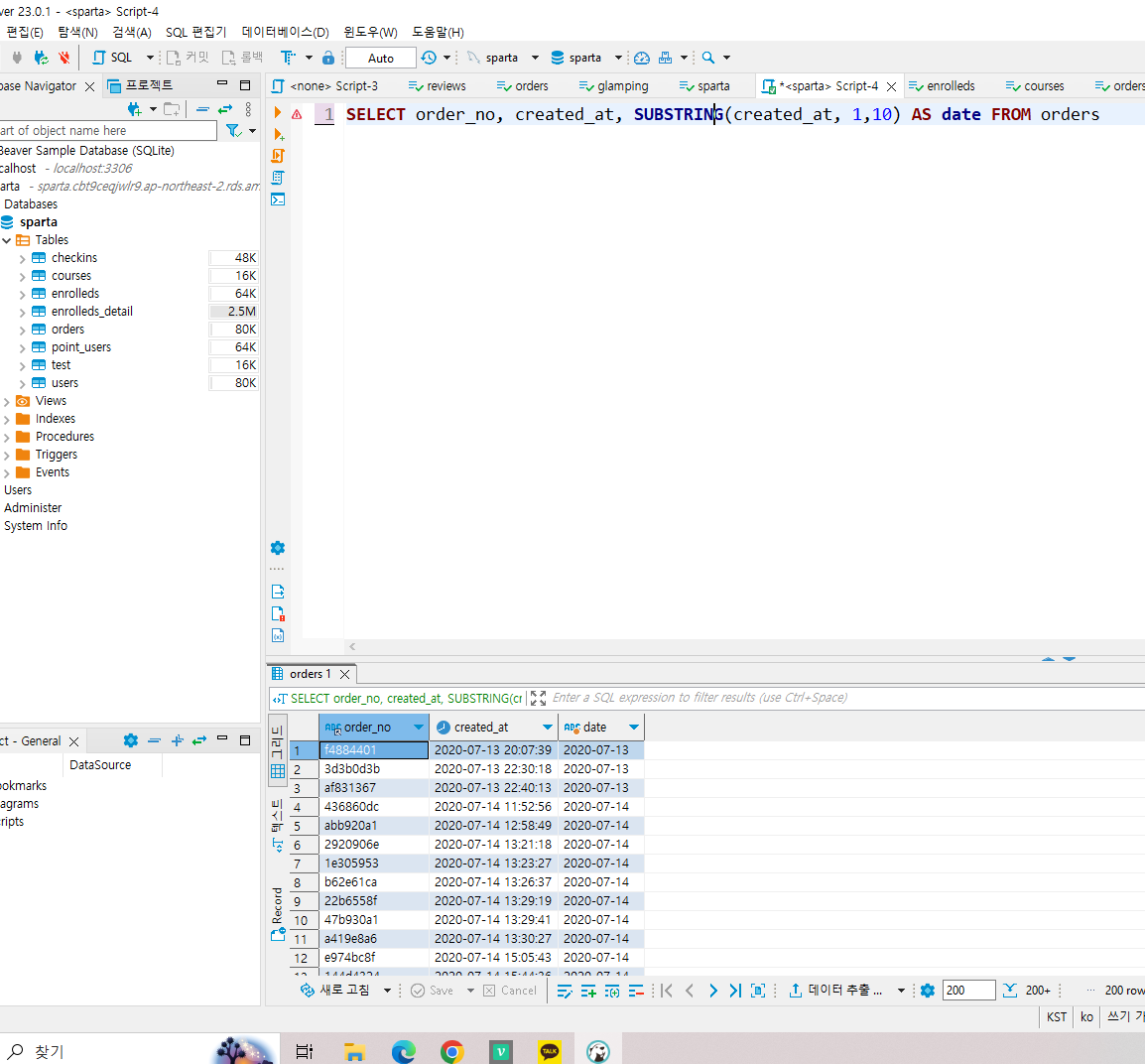Screen dimensions: 1145x1064
Task: Open KakaoTalk from the taskbar
Action: tap(549, 1051)
